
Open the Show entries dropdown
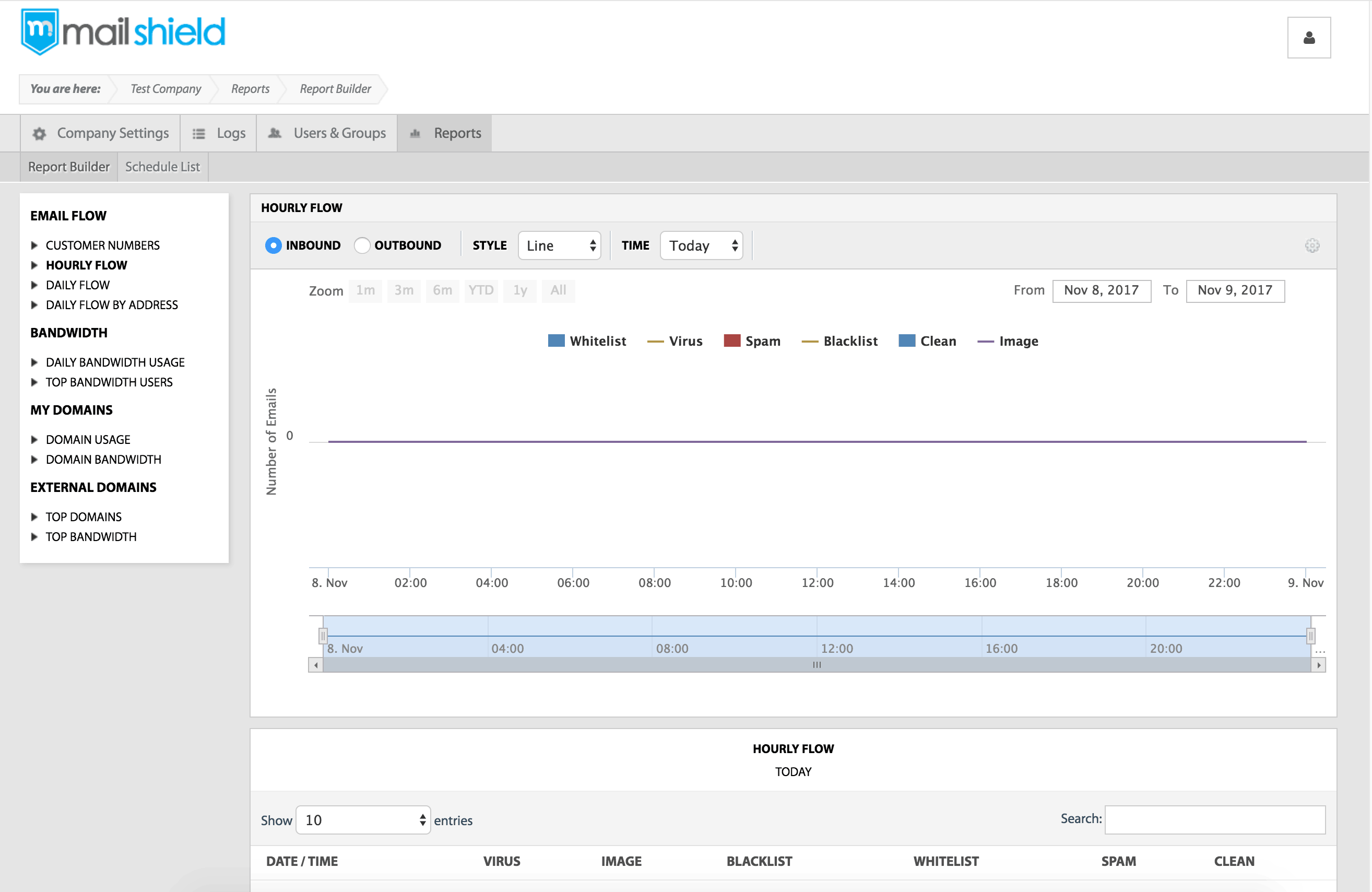(363, 820)
